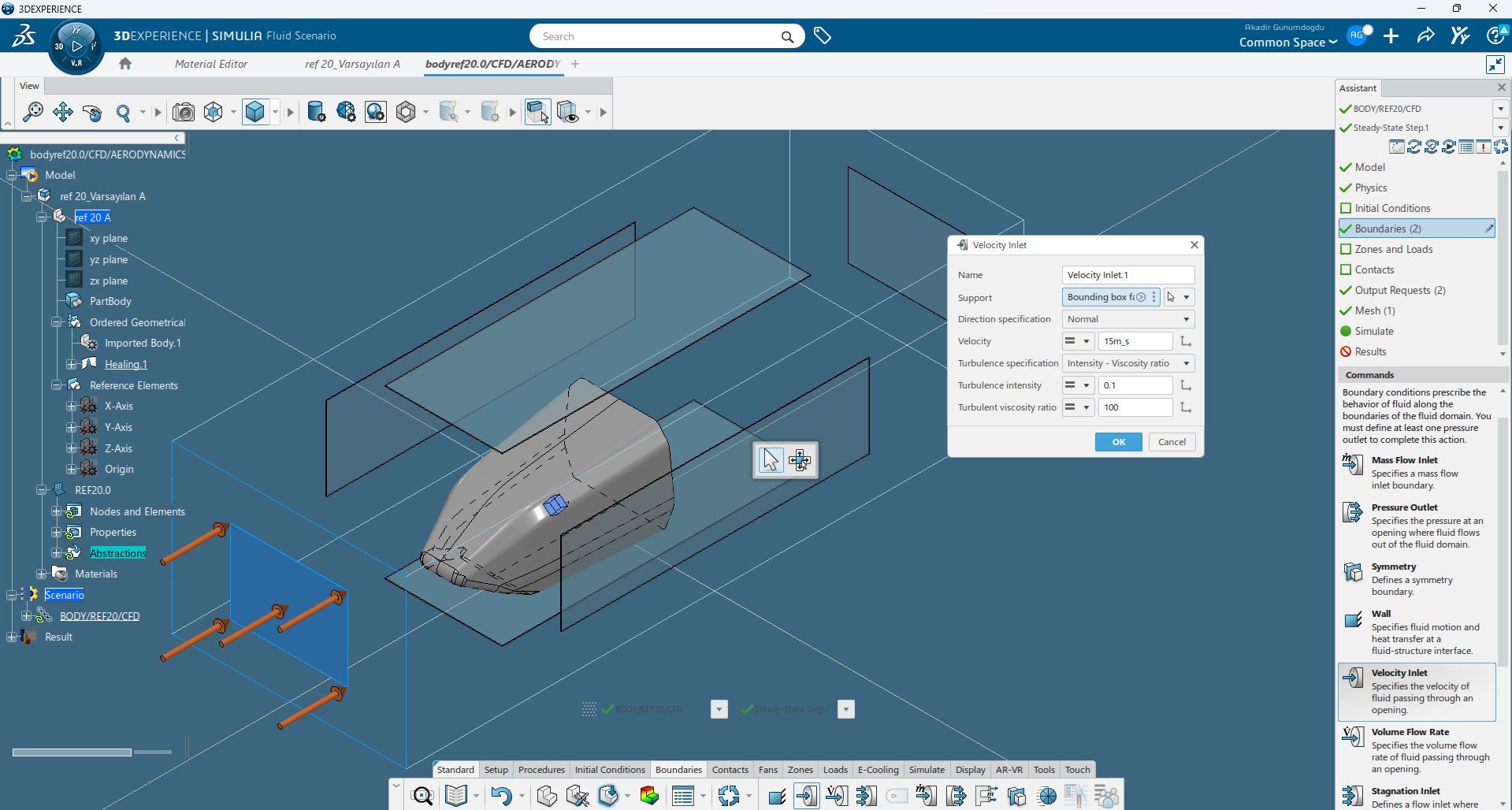Click the mesh sphere settings icon
This screenshot has width=1512, height=810.
pyautogui.click(x=346, y=112)
